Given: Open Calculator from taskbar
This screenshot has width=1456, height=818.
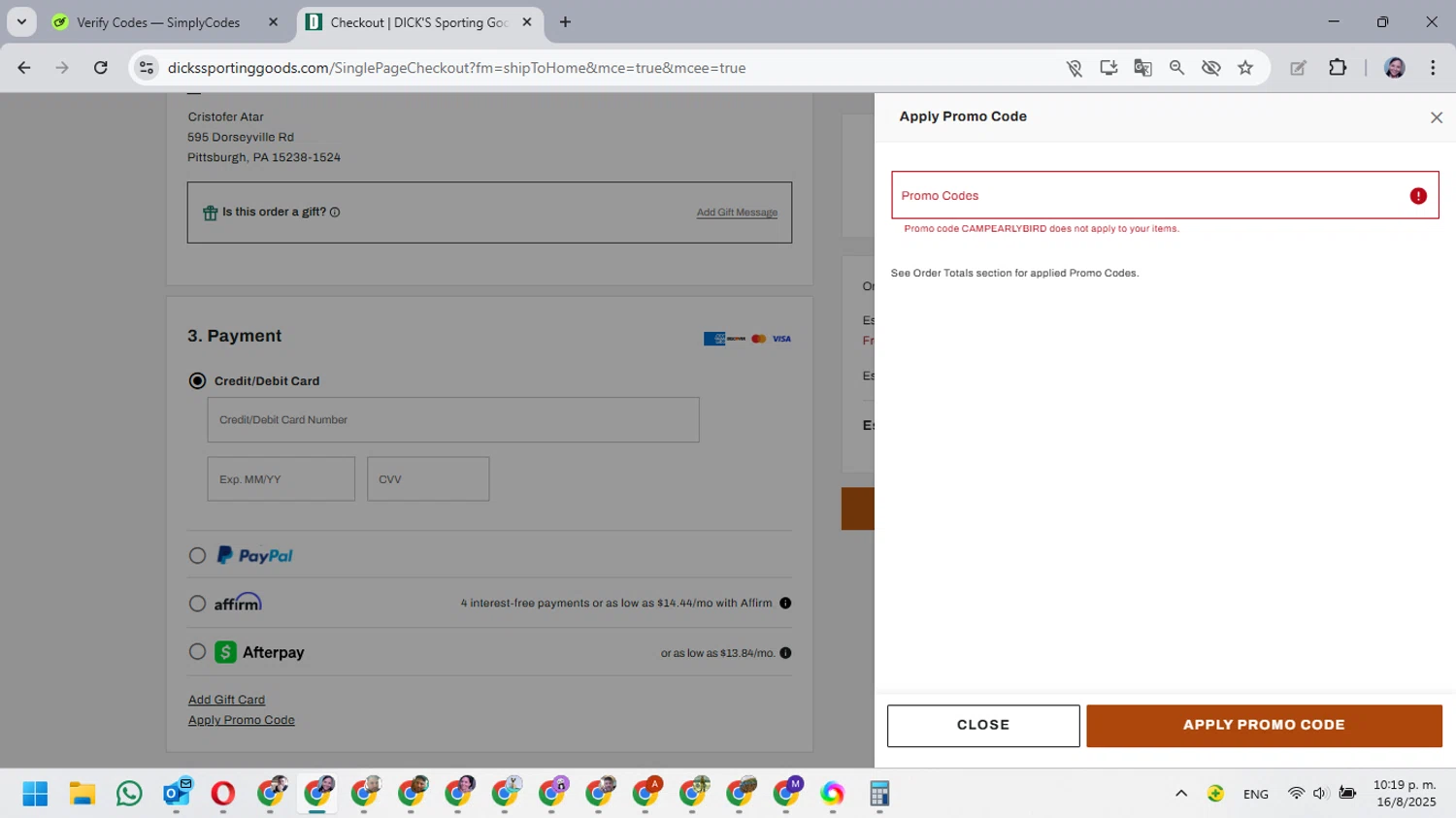Looking at the screenshot, I should (x=879, y=794).
